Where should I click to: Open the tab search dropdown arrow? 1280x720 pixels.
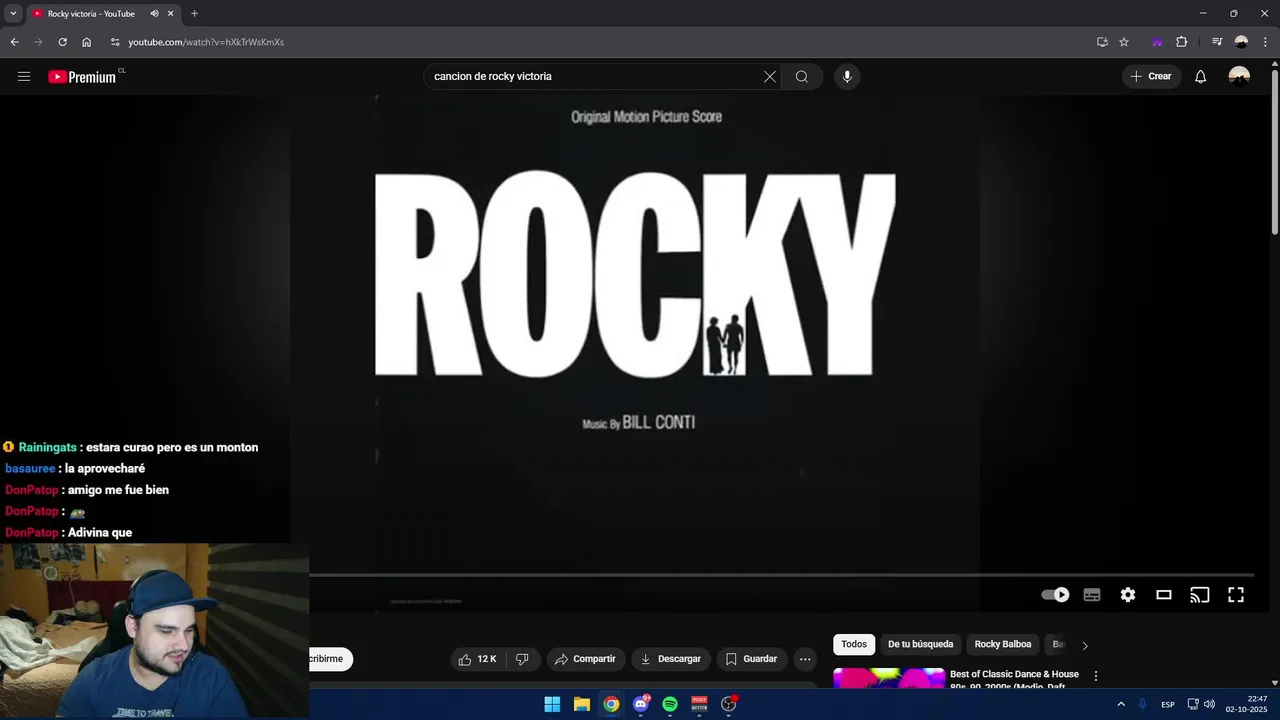(x=13, y=14)
